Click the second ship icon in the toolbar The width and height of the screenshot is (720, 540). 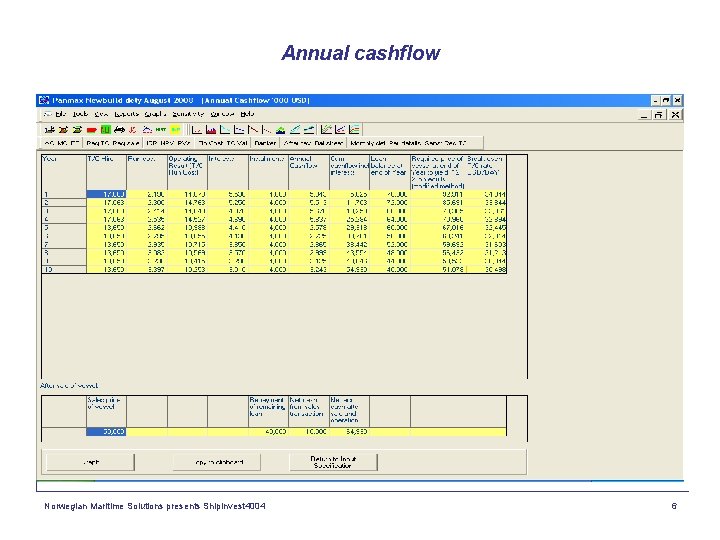click(63, 130)
